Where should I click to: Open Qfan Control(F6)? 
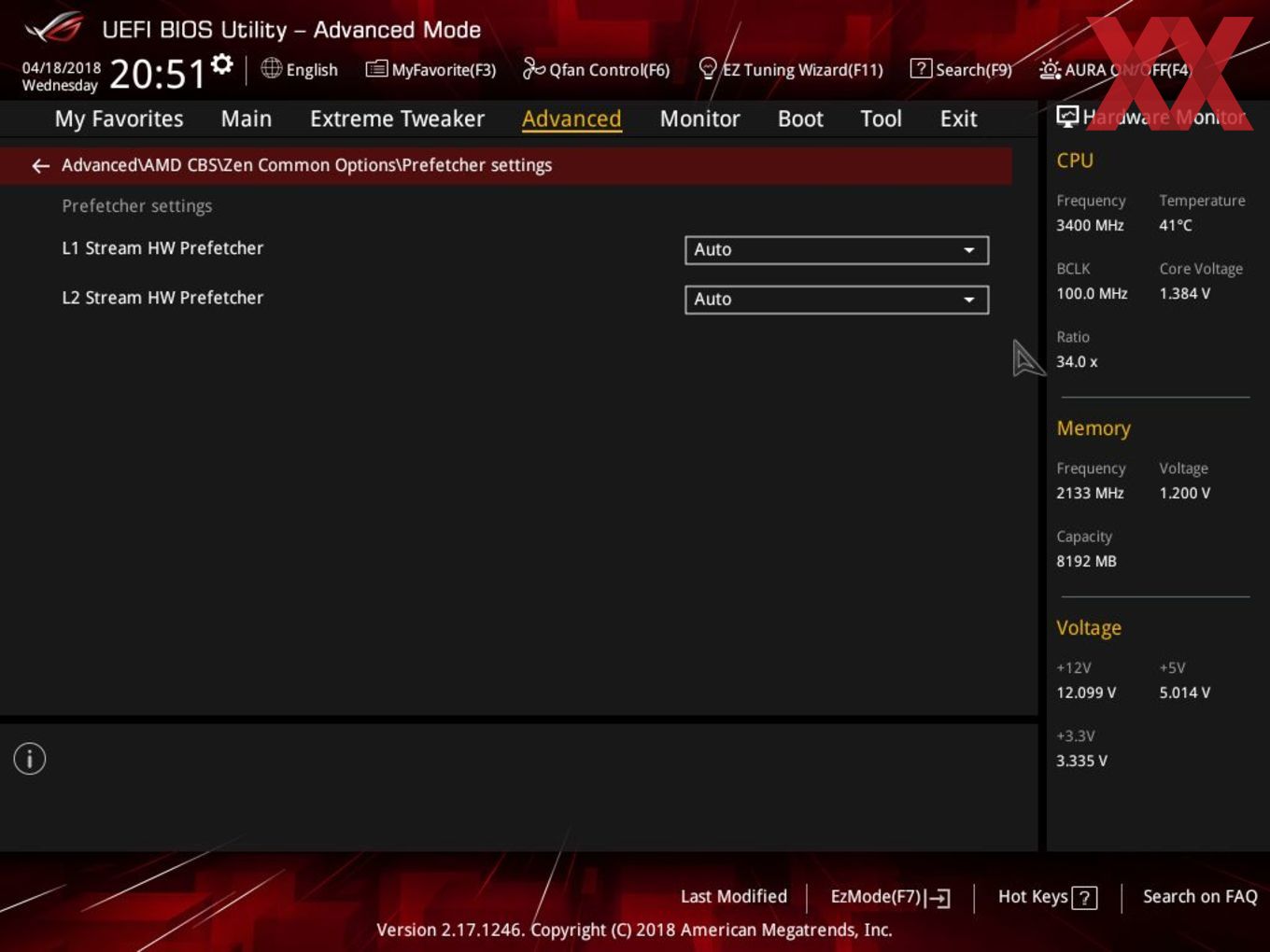click(596, 69)
